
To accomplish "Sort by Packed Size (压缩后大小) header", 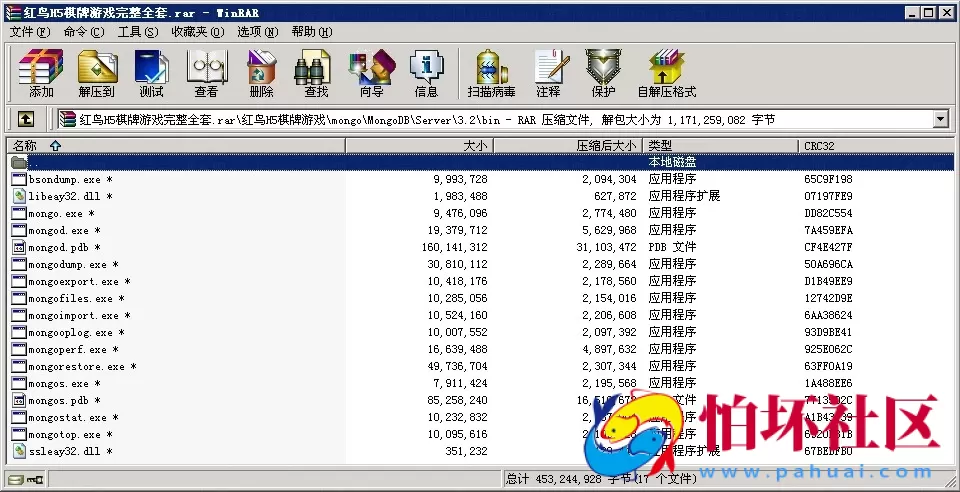I will tap(568, 146).
